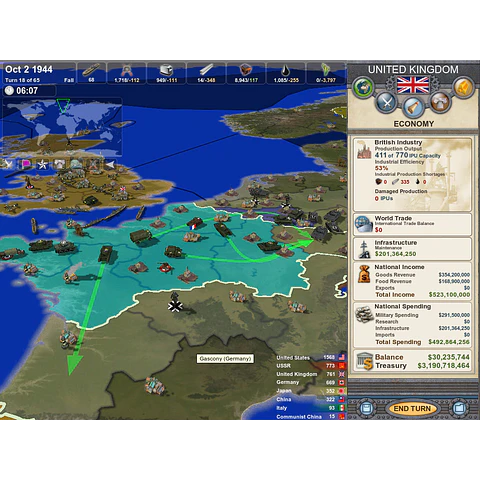Image resolution: width=480 pixels, height=480 pixels.
Task: Click the coal resource showing 8,943
Action: pos(246,73)
